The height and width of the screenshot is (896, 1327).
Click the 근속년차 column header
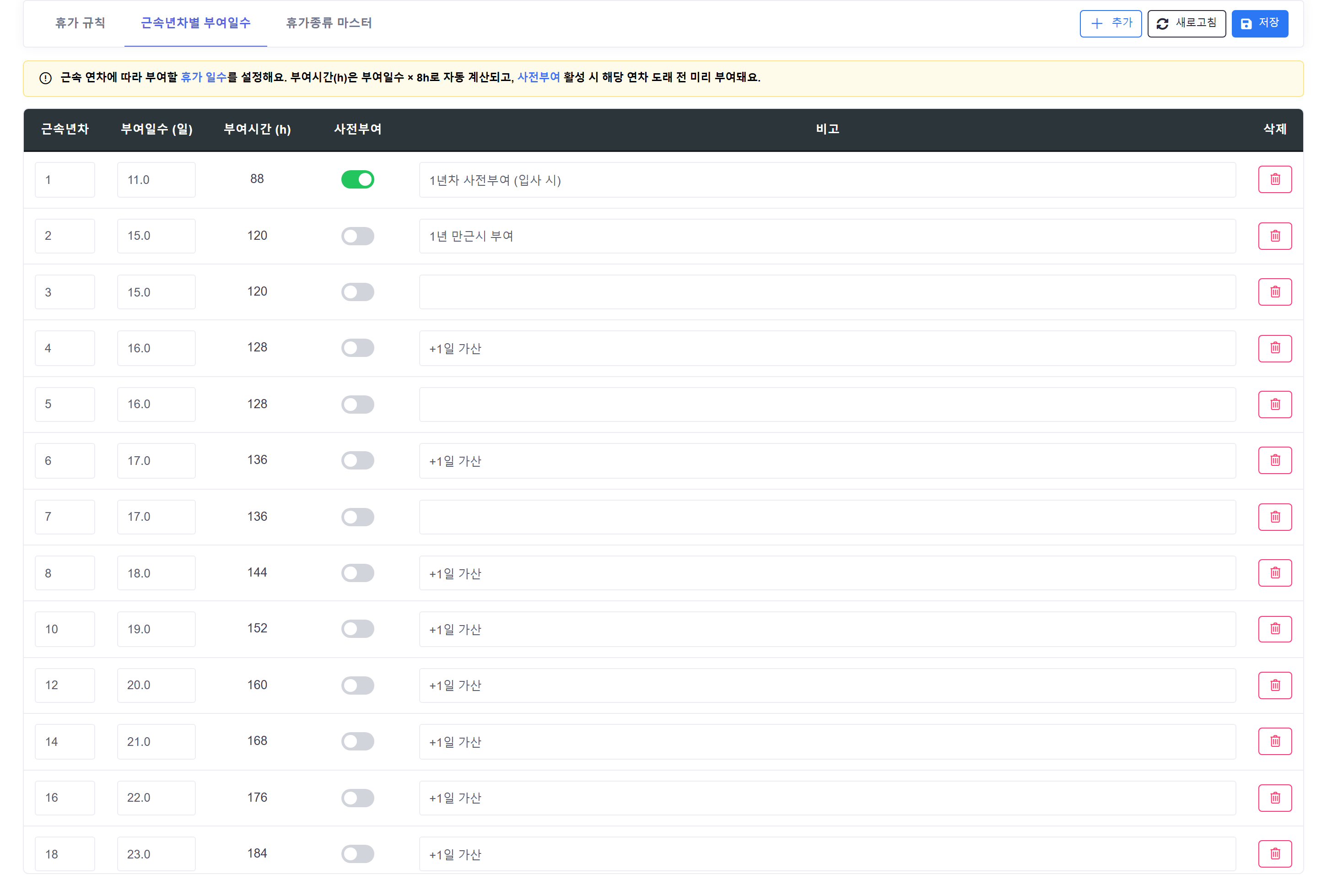(65, 129)
